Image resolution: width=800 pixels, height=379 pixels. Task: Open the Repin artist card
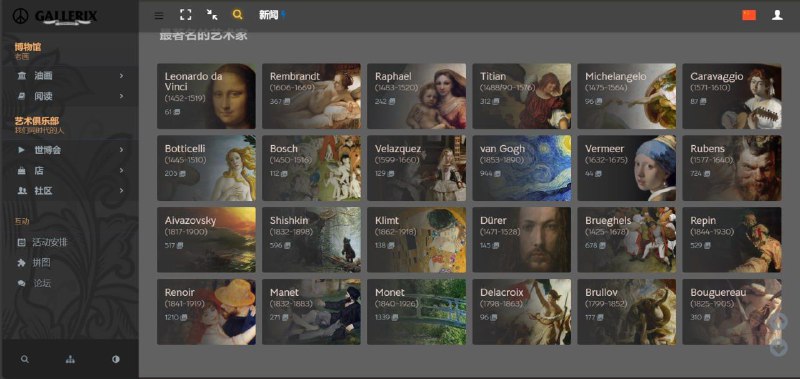click(x=732, y=240)
